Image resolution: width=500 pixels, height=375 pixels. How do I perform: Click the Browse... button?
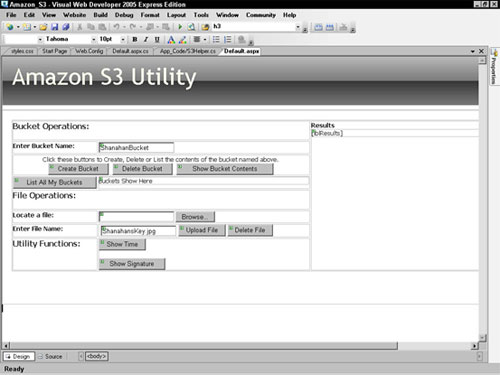[195, 217]
